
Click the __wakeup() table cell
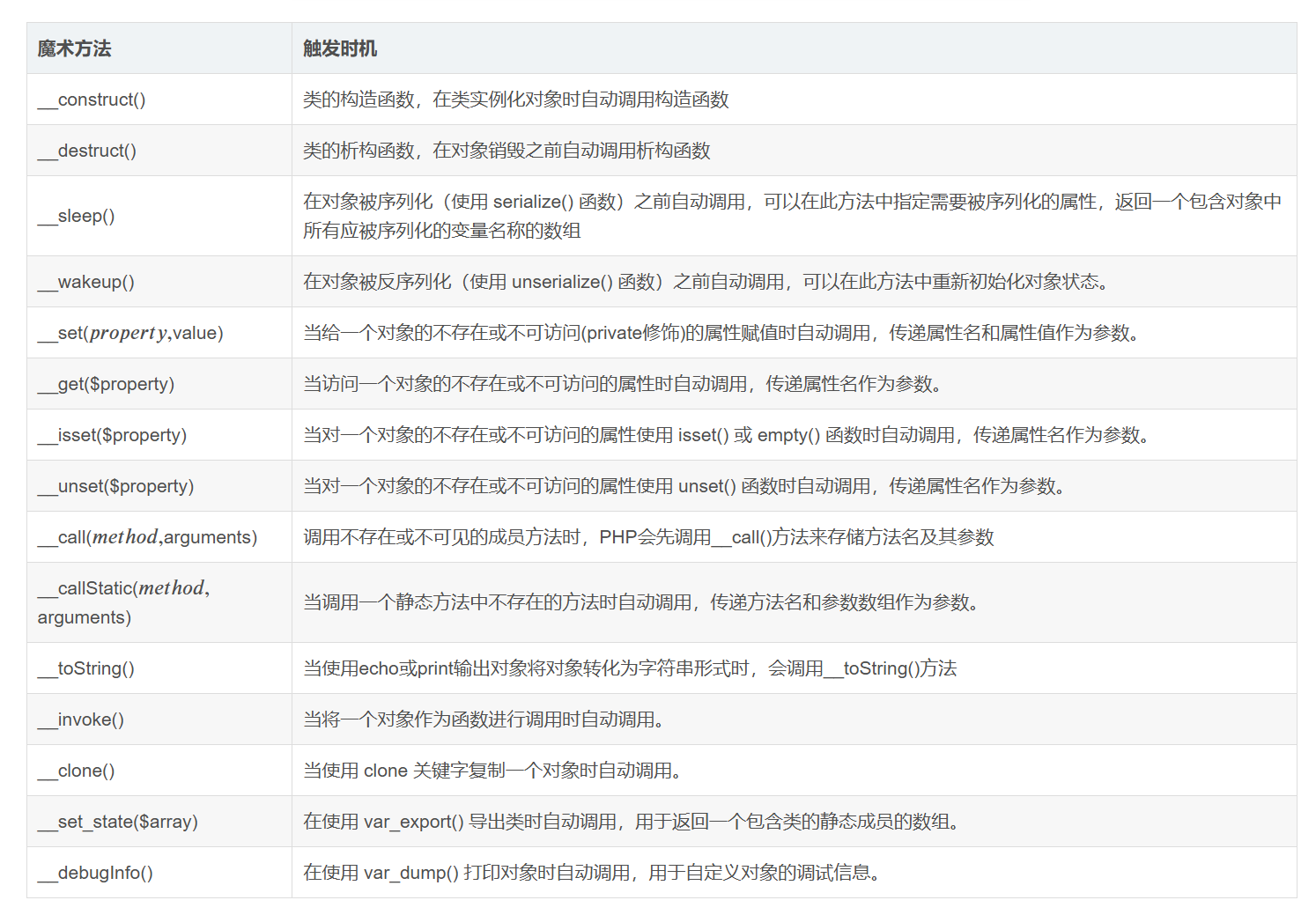159,282
